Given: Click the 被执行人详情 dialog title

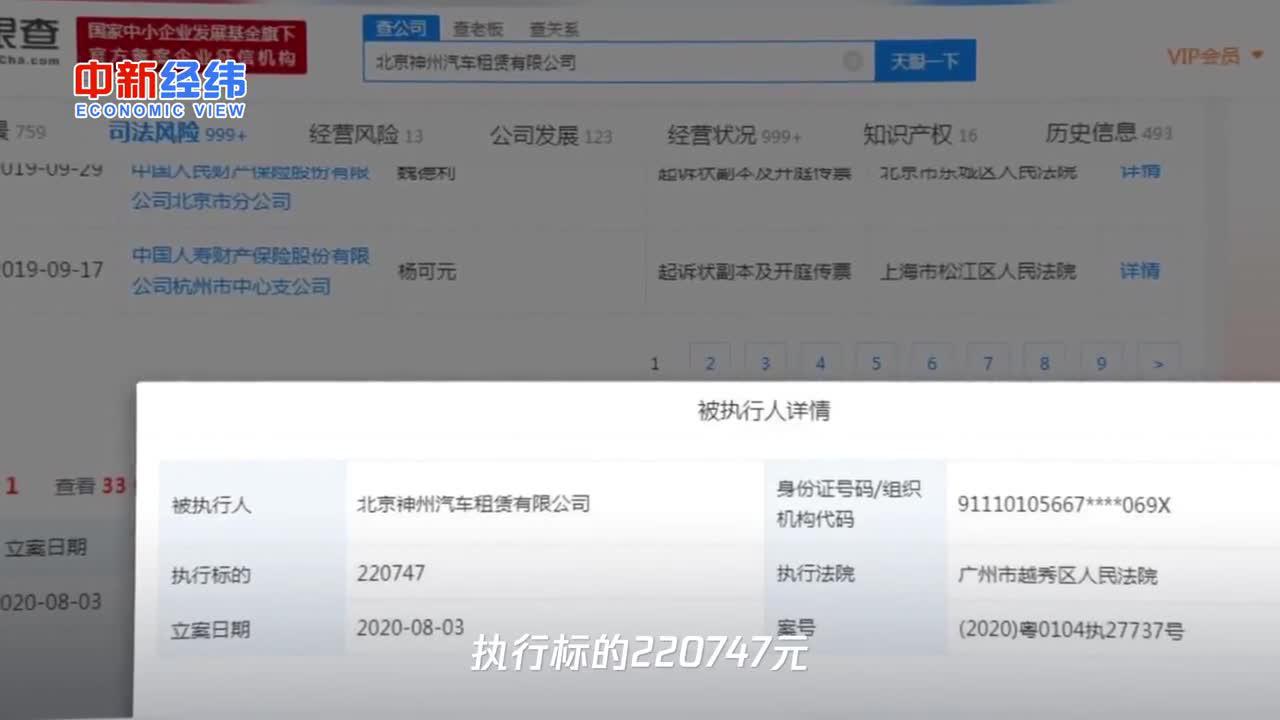Looking at the screenshot, I should 763,410.
